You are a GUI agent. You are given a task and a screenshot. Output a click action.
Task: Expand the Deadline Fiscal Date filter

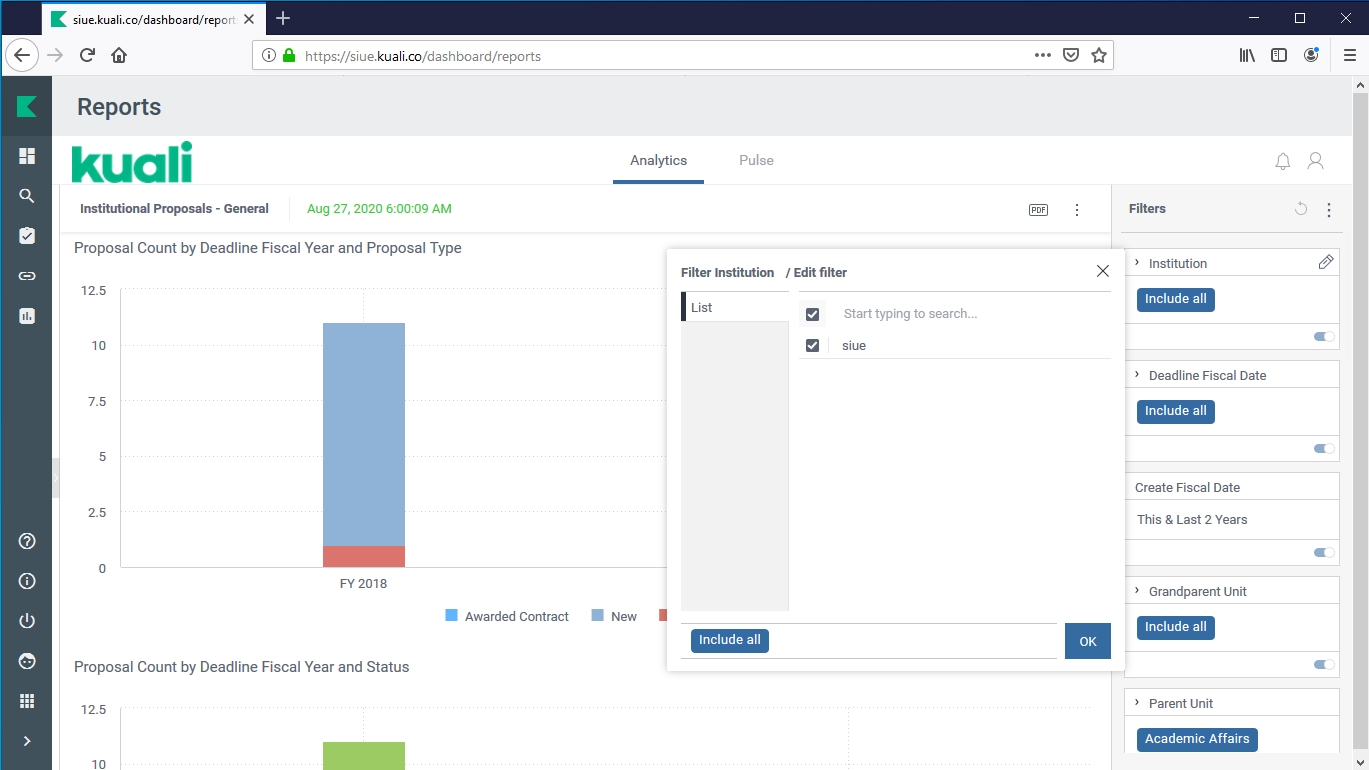(1138, 375)
